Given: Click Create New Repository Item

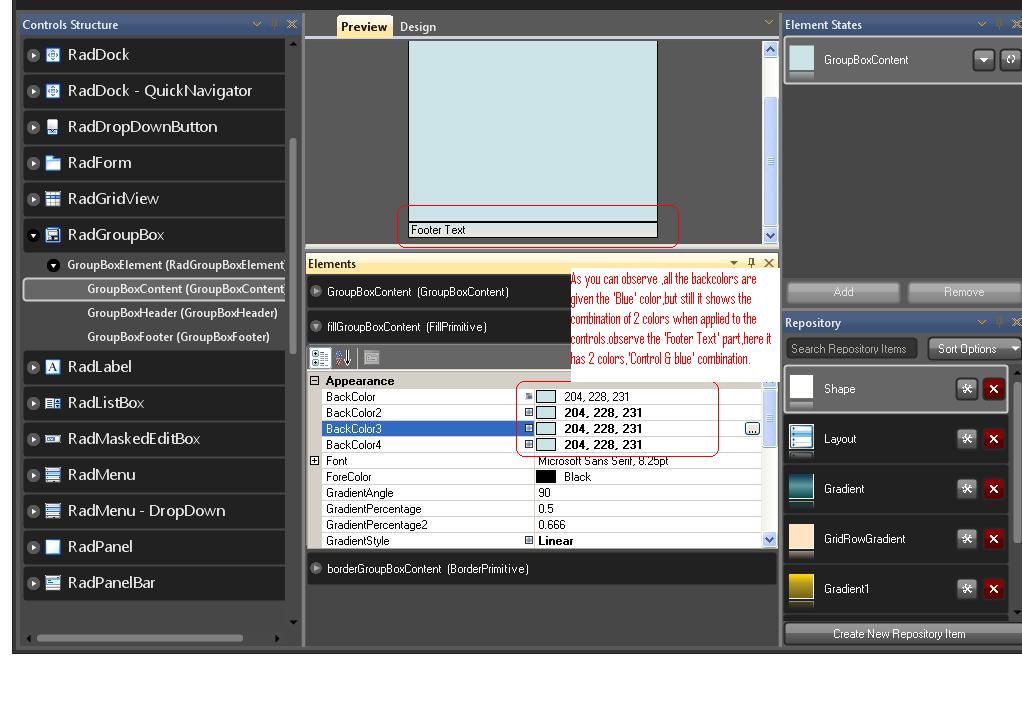Looking at the screenshot, I should (903, 634).
